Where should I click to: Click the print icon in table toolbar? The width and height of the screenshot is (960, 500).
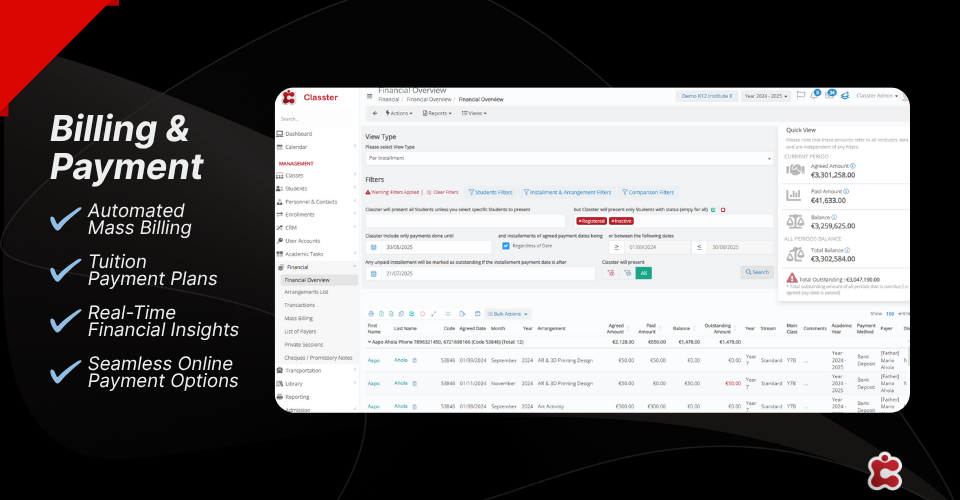click(370, 314)
